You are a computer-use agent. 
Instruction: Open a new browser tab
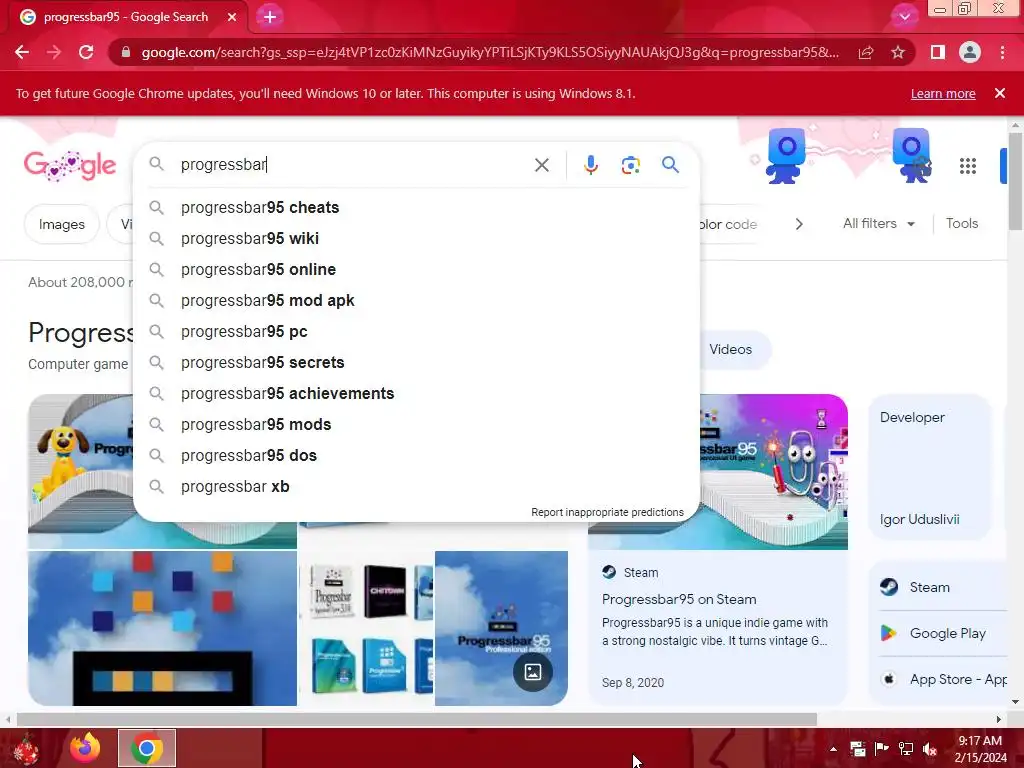270,17
